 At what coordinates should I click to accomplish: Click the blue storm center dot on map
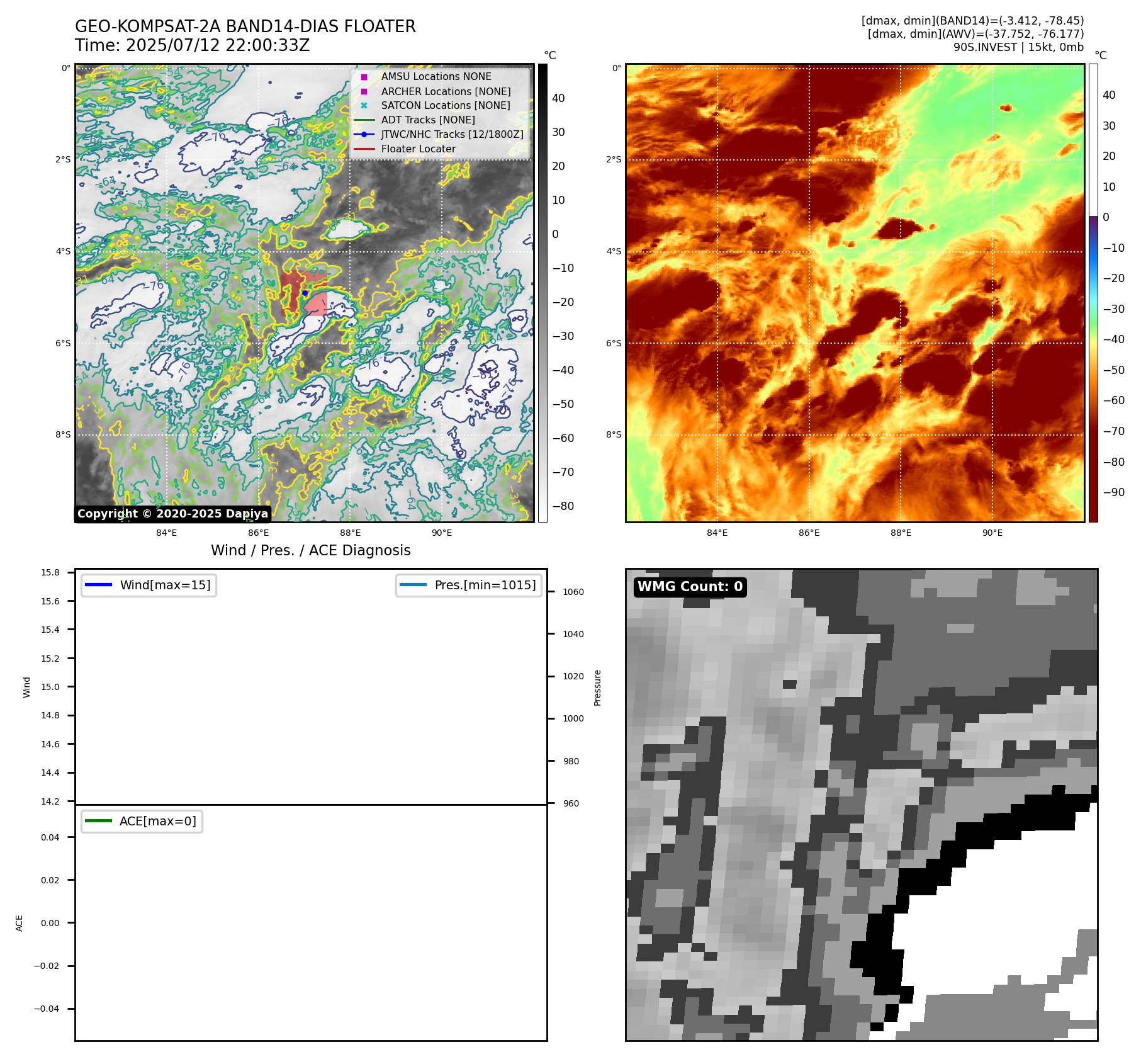click(x=305, y=293)
